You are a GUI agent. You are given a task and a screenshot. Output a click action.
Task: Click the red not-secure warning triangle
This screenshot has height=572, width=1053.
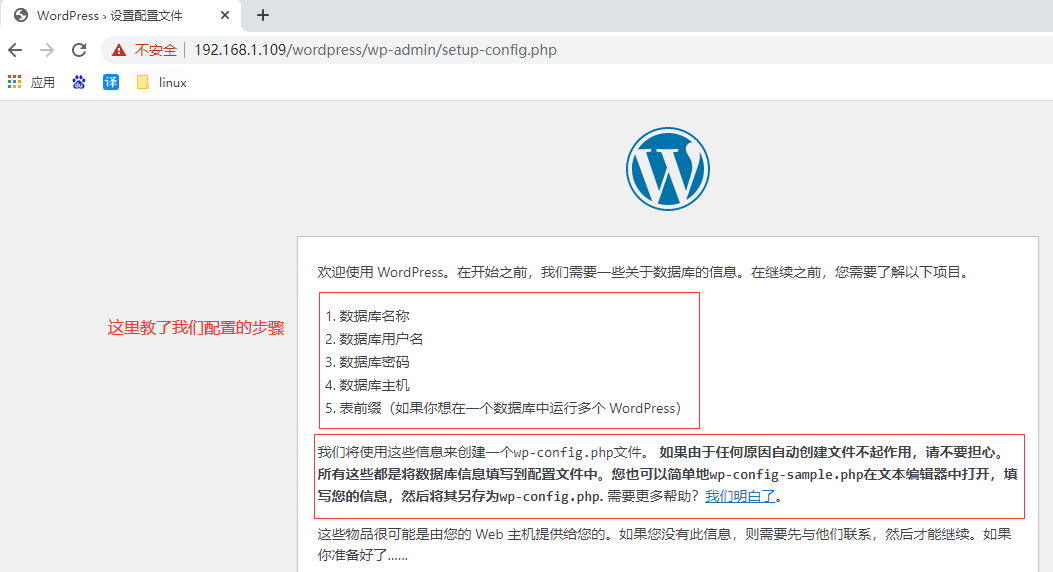119,50
